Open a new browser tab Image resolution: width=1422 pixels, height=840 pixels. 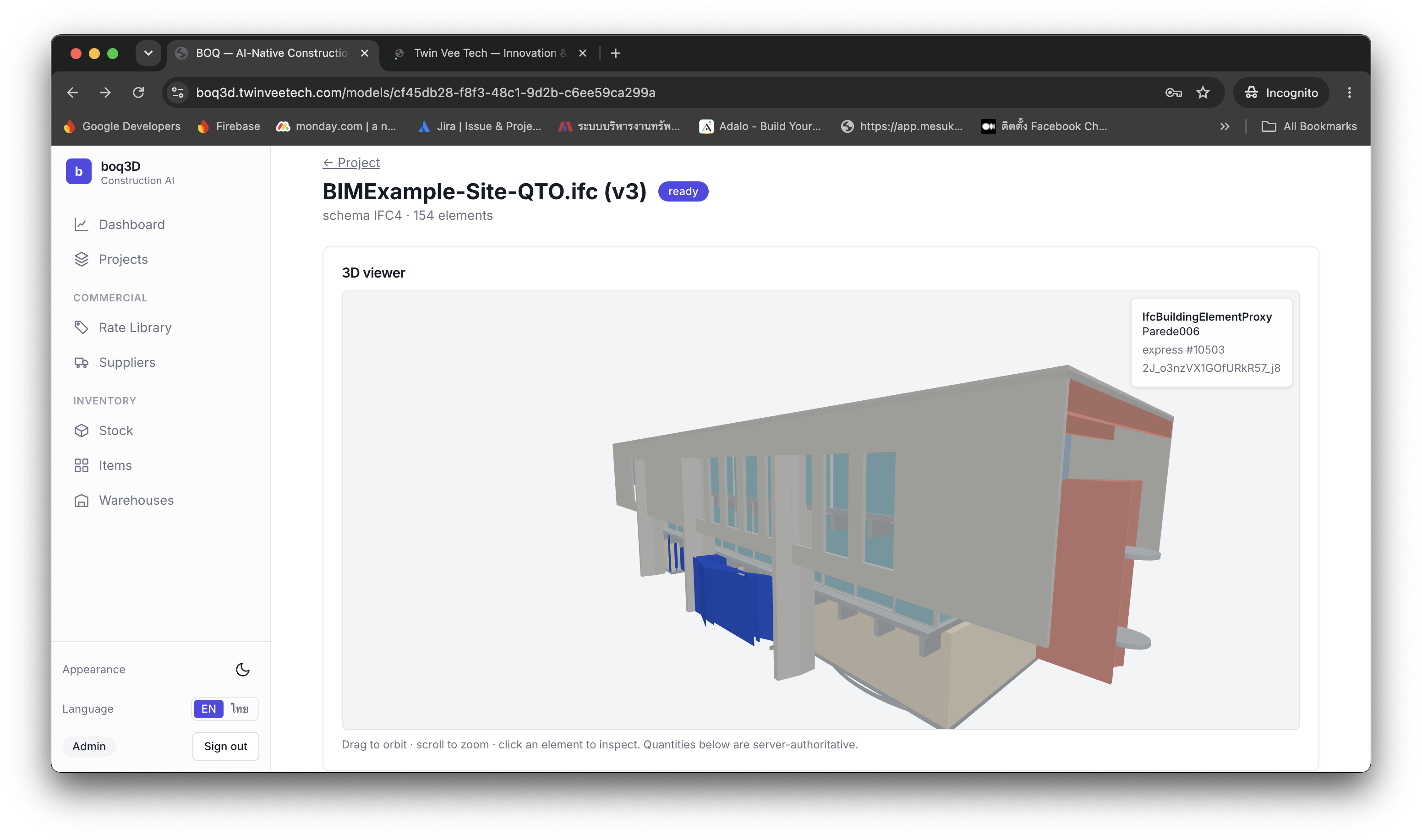click(616, 53)
